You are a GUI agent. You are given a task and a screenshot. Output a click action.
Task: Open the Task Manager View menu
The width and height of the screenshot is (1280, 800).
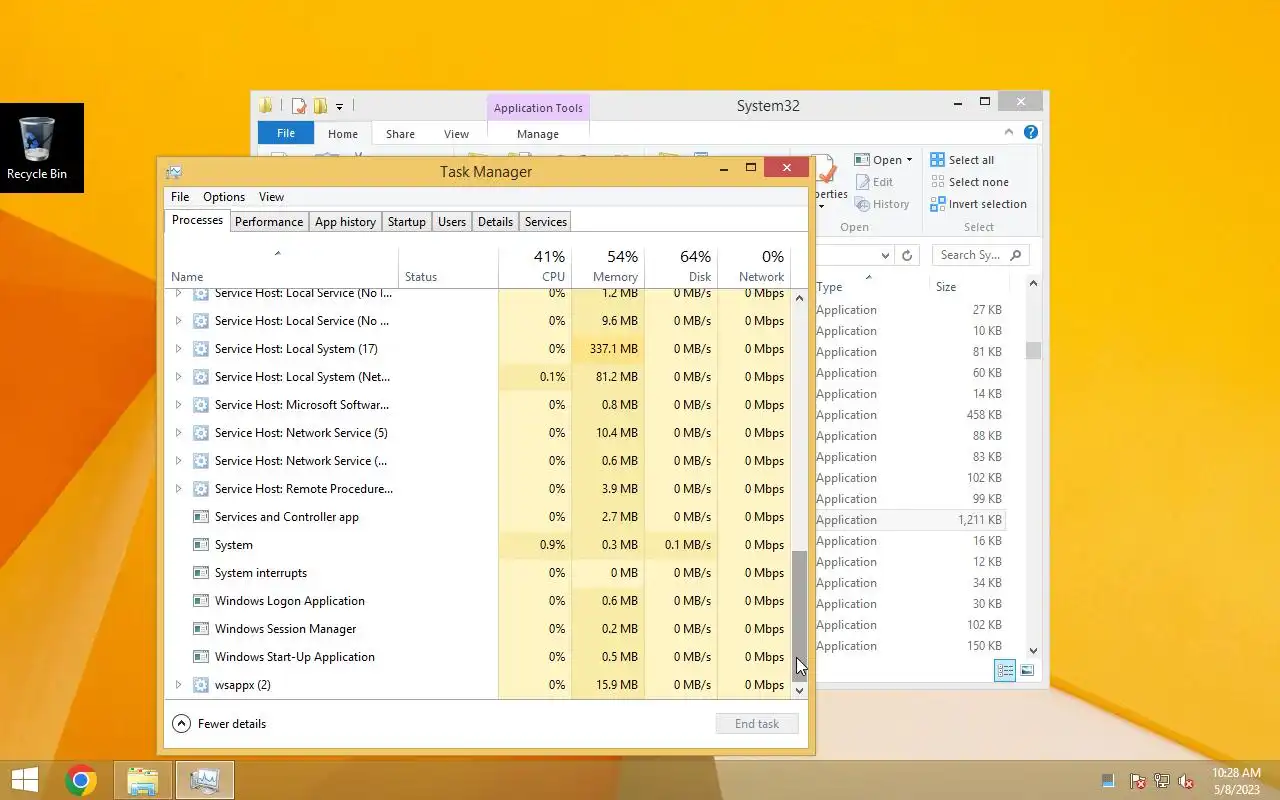click(x=271, y=197)
